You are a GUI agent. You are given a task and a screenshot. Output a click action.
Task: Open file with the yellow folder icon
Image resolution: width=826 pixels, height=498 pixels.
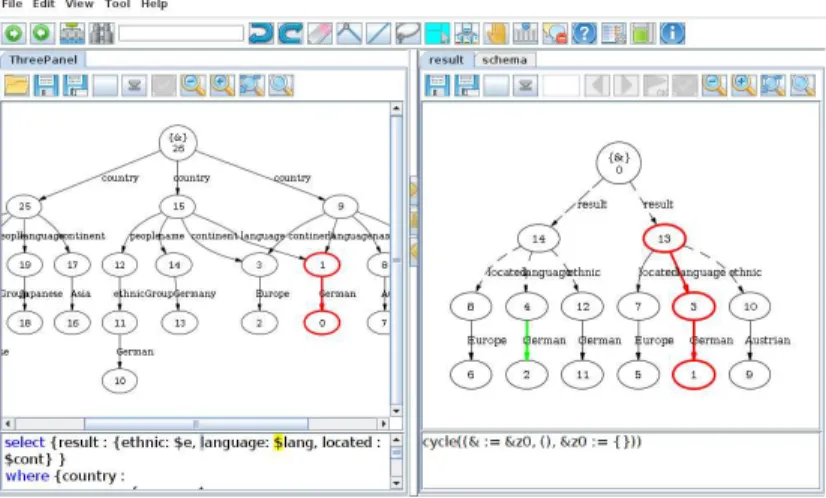tap(17, 85)
